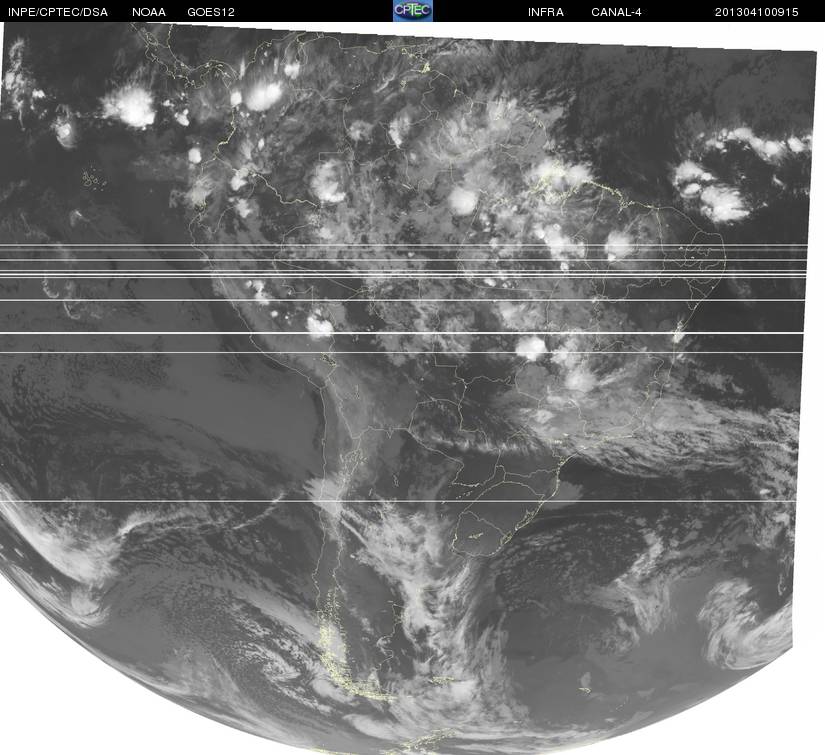Click the Falkland Islands outline
This screenshot has height=755, width=825.
438,682
